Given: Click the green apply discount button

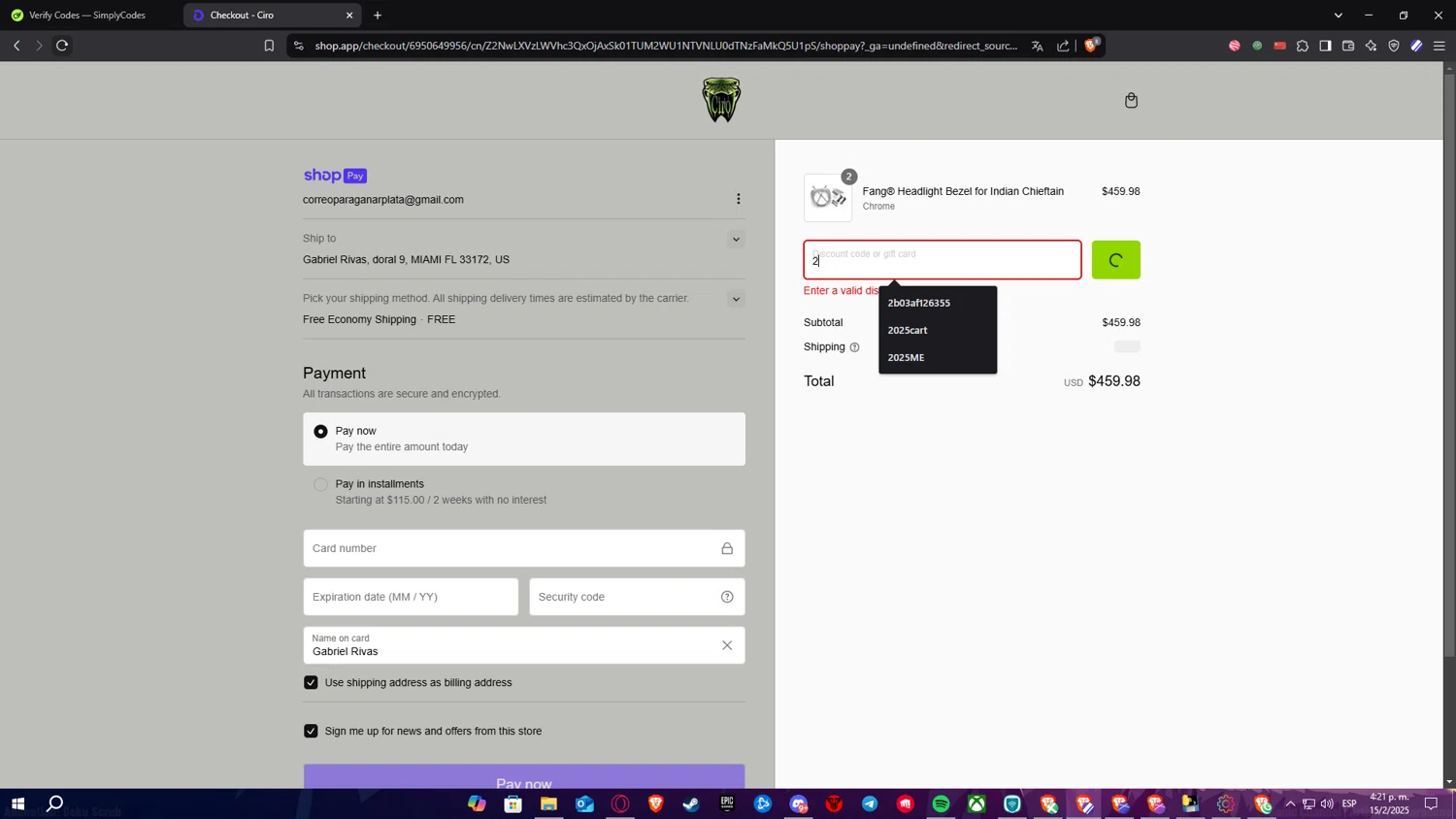Looking at the screenshot, I should pyautogui.click(x=1116, y=260).
